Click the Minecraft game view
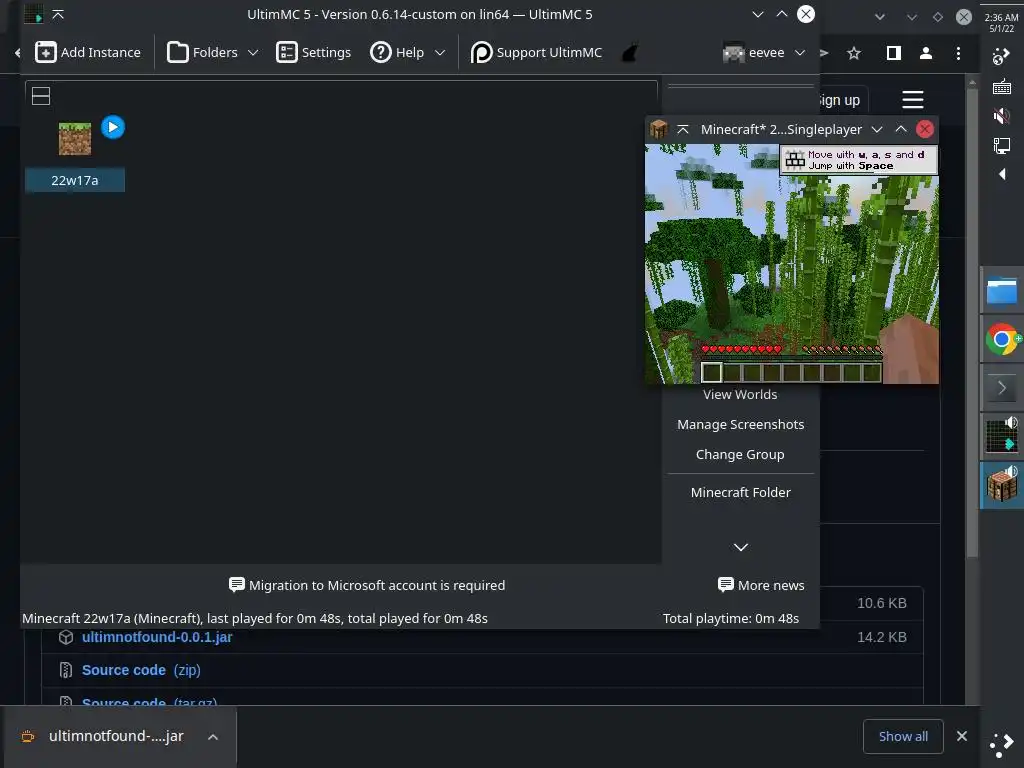The image size is (1024, 768). [x=792, y=263]
